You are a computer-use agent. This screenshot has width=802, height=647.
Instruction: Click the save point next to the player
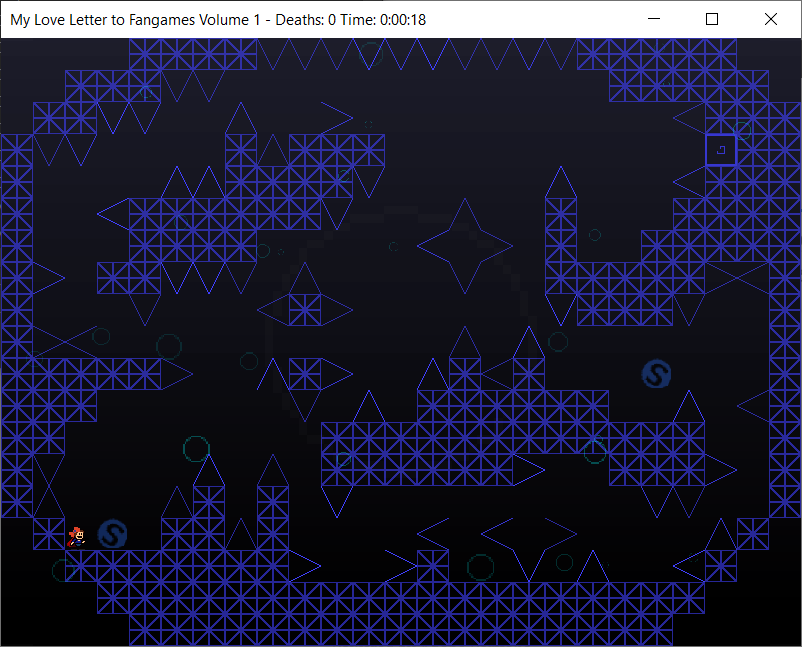point(113,534)
